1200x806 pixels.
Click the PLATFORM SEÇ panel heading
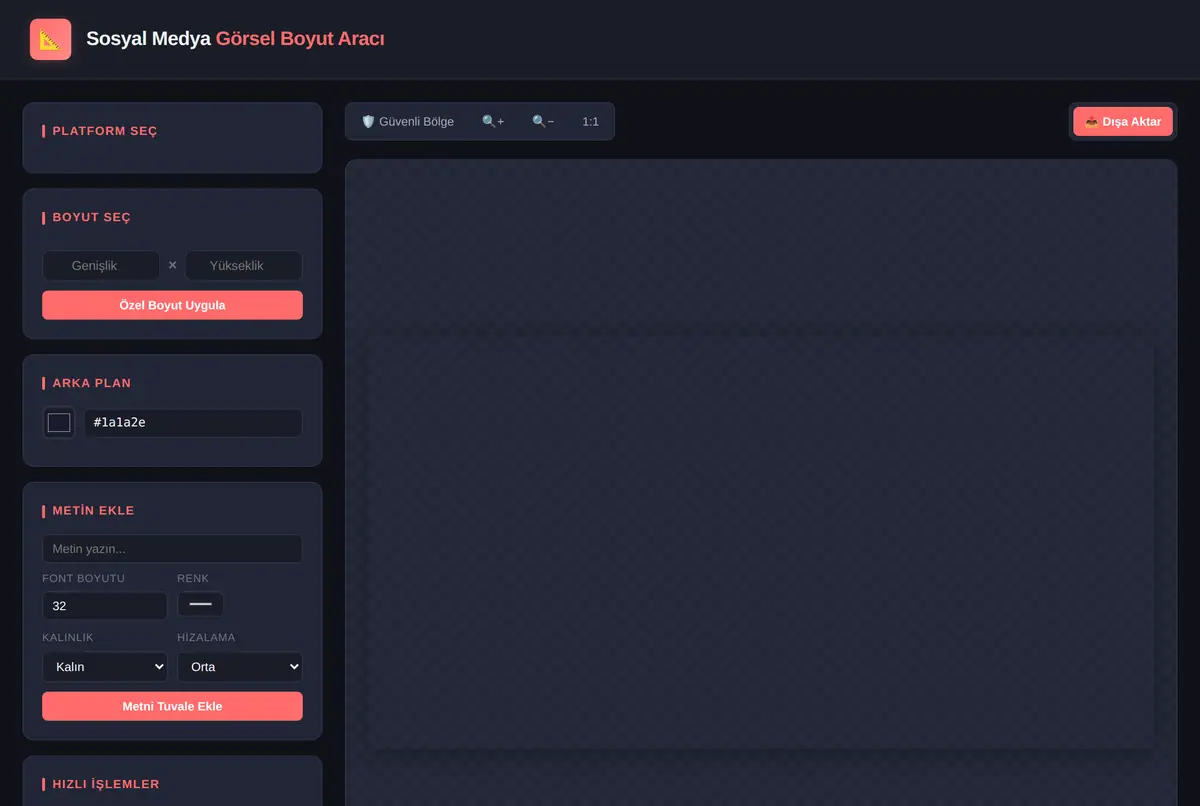[x=105, y=131]
